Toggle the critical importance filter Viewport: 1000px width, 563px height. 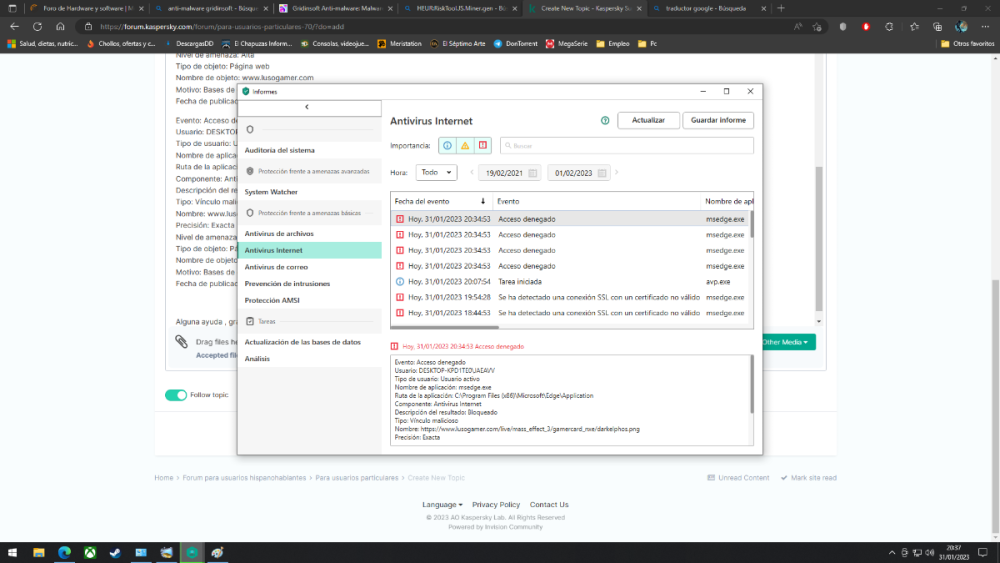coord(483,145)
